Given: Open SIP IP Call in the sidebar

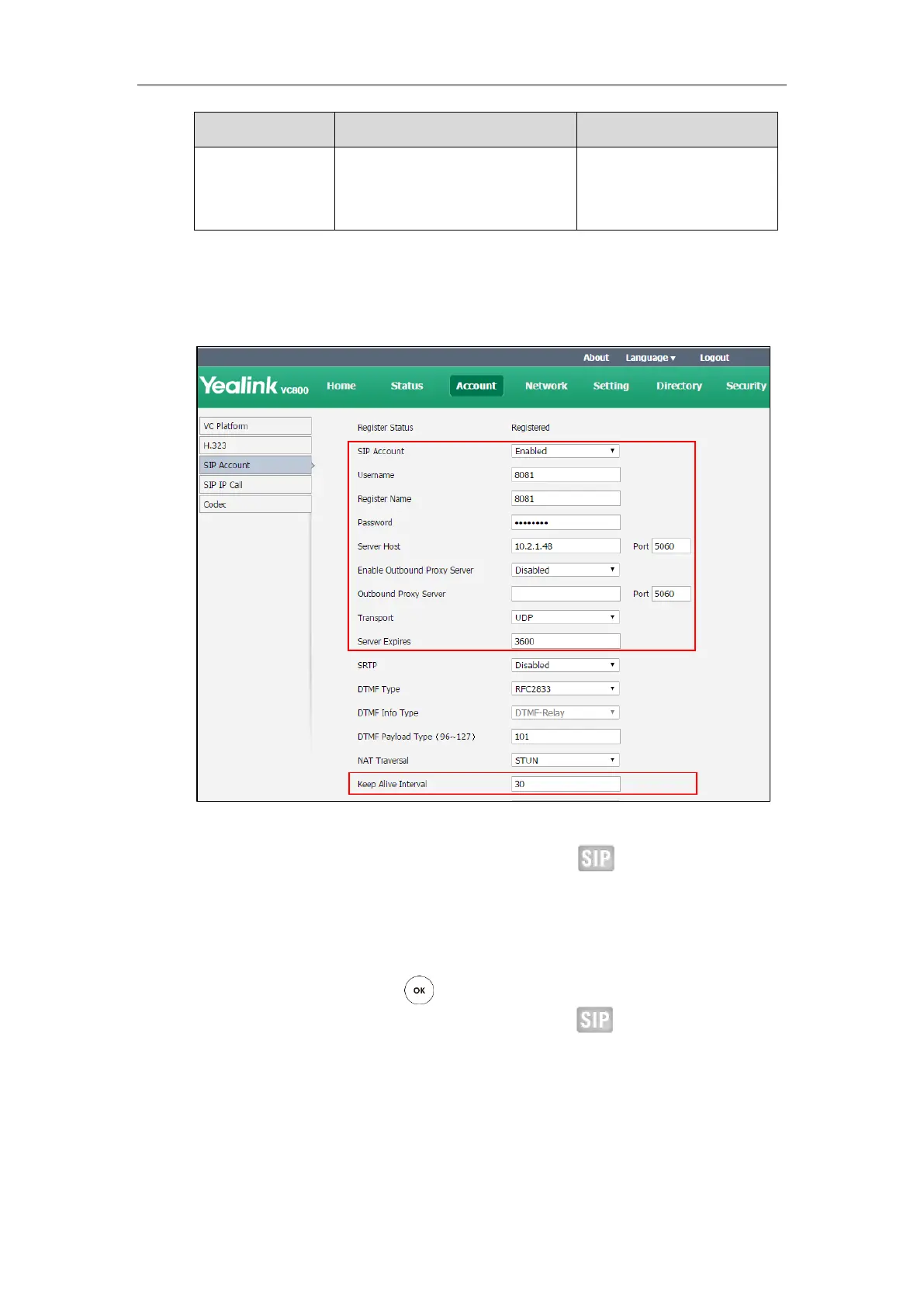Looking at the screenshot, I should coord(255,485).
